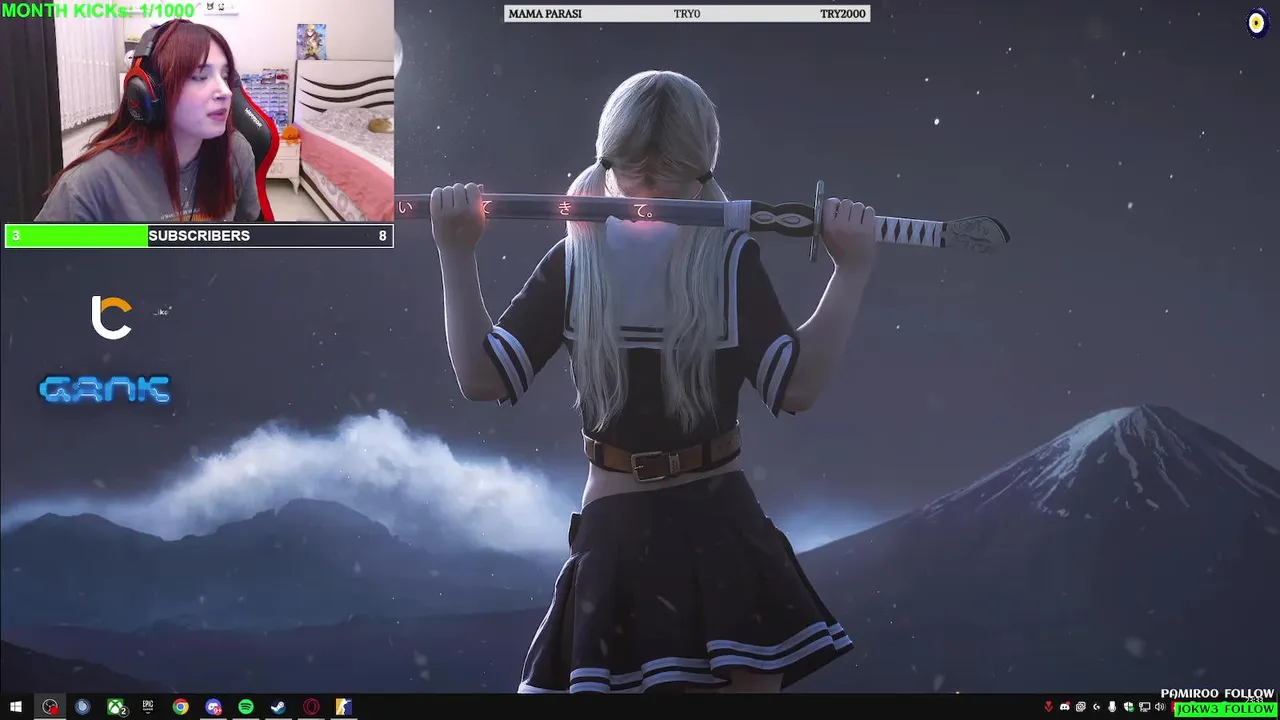
Task: Open the Windows Start menu
Action: click(x=15, y=707)
